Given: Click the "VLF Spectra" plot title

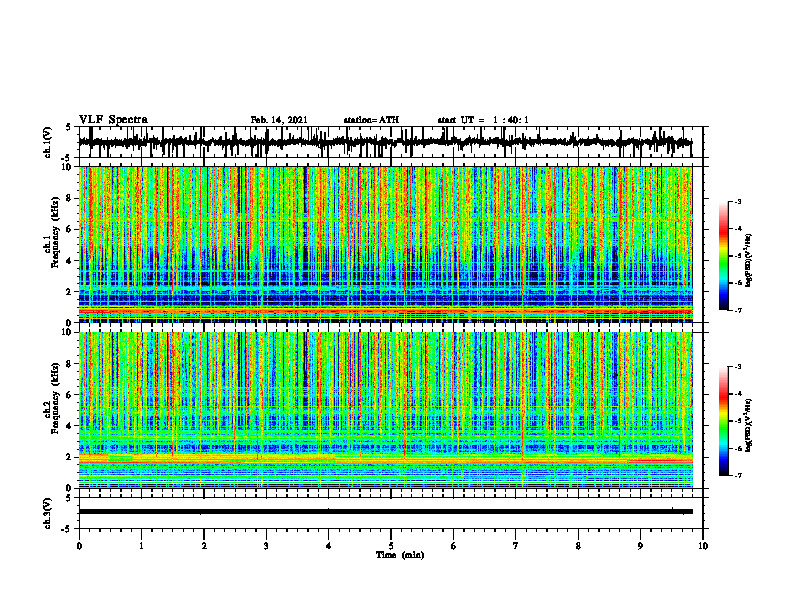Looking at the screenshot, I should (x=113, y=120).
